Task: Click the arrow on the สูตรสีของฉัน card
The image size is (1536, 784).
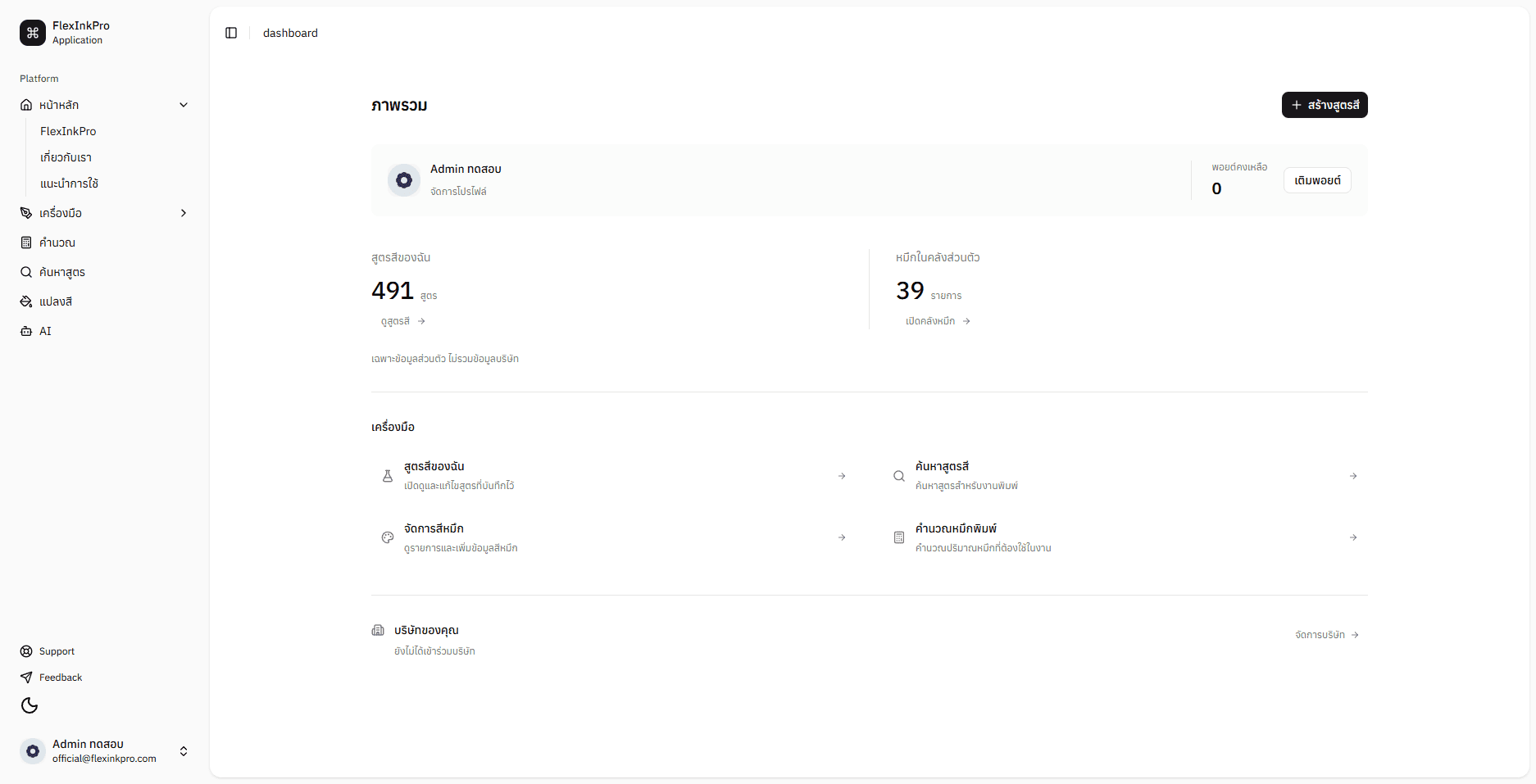Action: [x=842, y=476]
